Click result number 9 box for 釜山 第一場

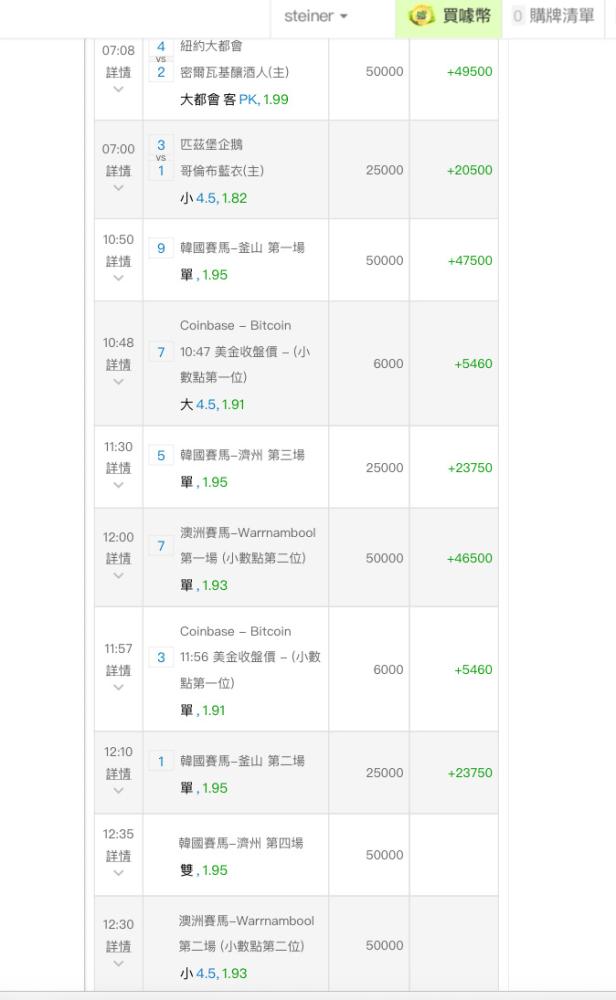pyautogui.click(x=161, y=248)
